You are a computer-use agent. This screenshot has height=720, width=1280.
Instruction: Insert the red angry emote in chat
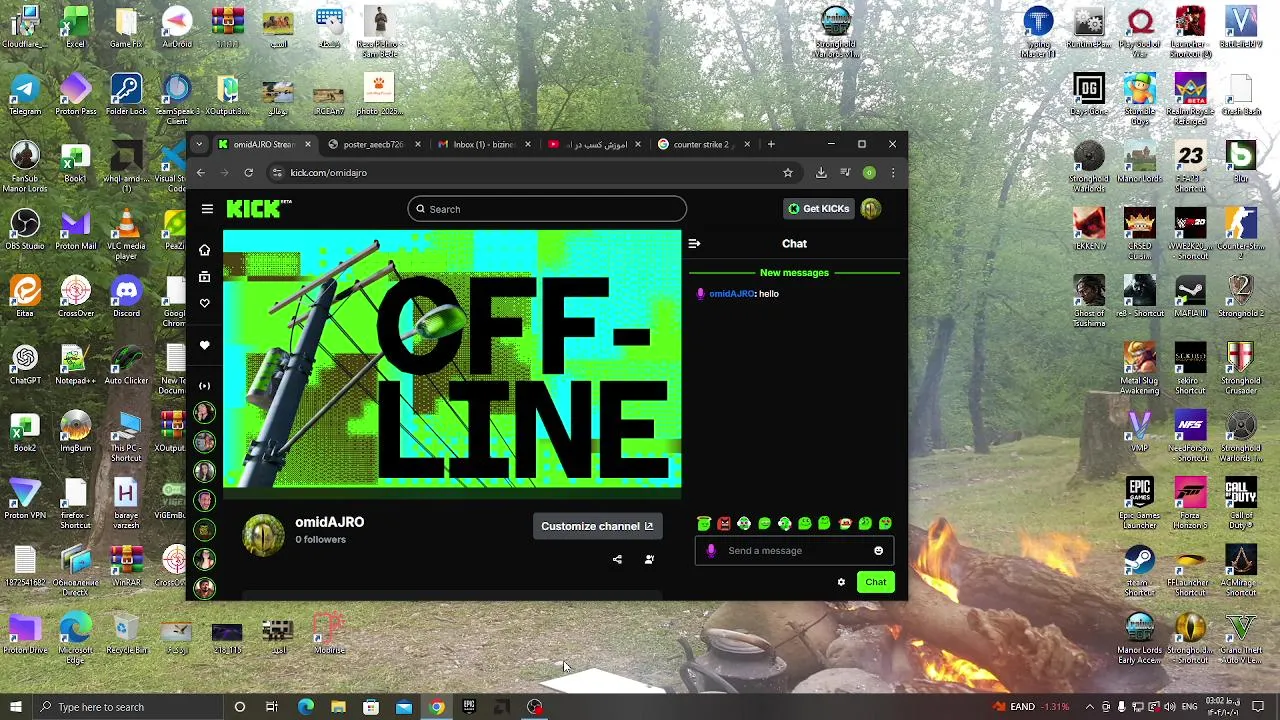[724, 523]
